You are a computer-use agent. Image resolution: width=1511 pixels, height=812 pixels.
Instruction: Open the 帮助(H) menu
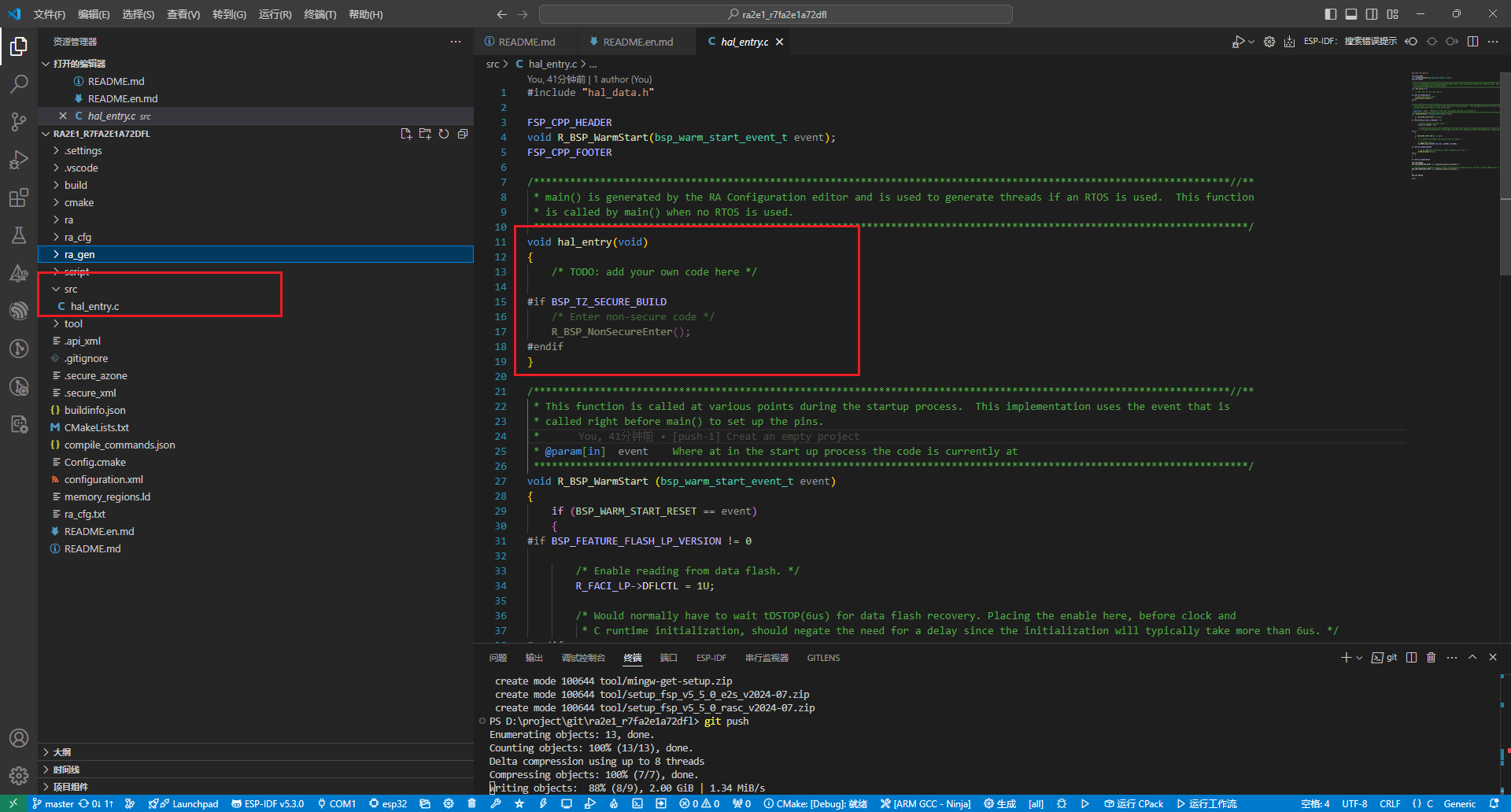point(366,14)
